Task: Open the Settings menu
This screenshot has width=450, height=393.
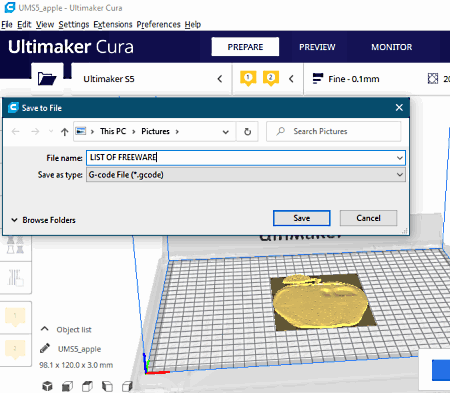Action: (x=74, y=24)
